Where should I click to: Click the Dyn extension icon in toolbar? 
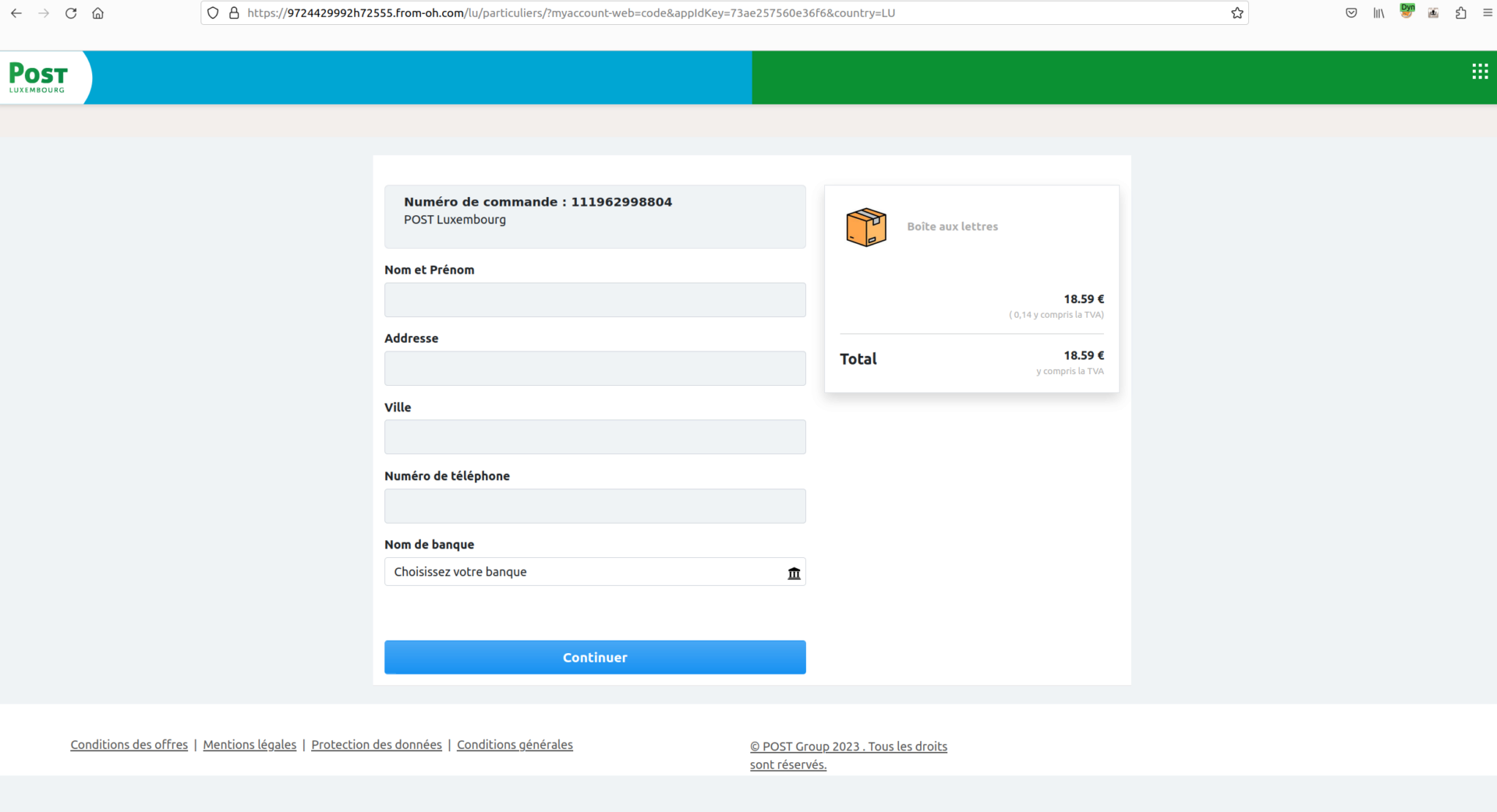1407,12
